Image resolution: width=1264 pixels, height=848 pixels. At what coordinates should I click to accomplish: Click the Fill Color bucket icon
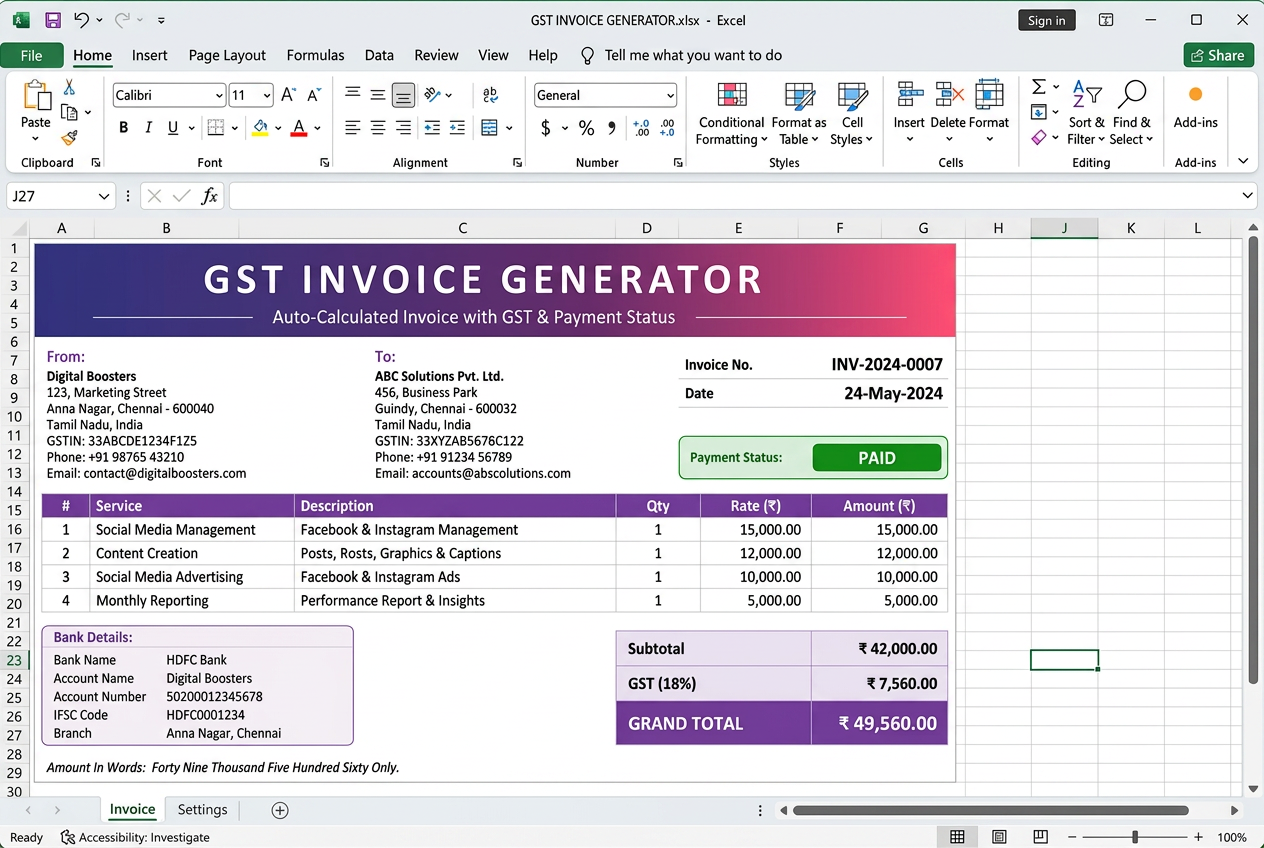260,127
